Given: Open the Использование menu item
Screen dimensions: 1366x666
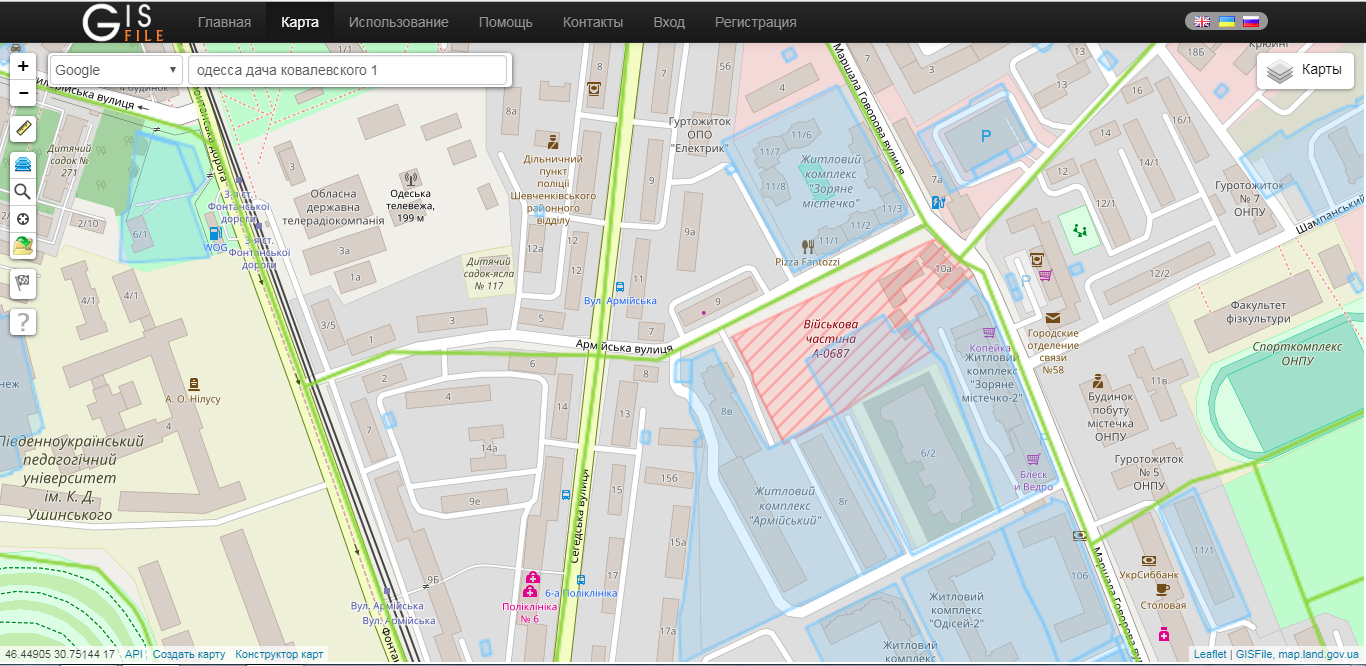Looking at the screenshot, I should pyautogui.click(x=398, y=22).
